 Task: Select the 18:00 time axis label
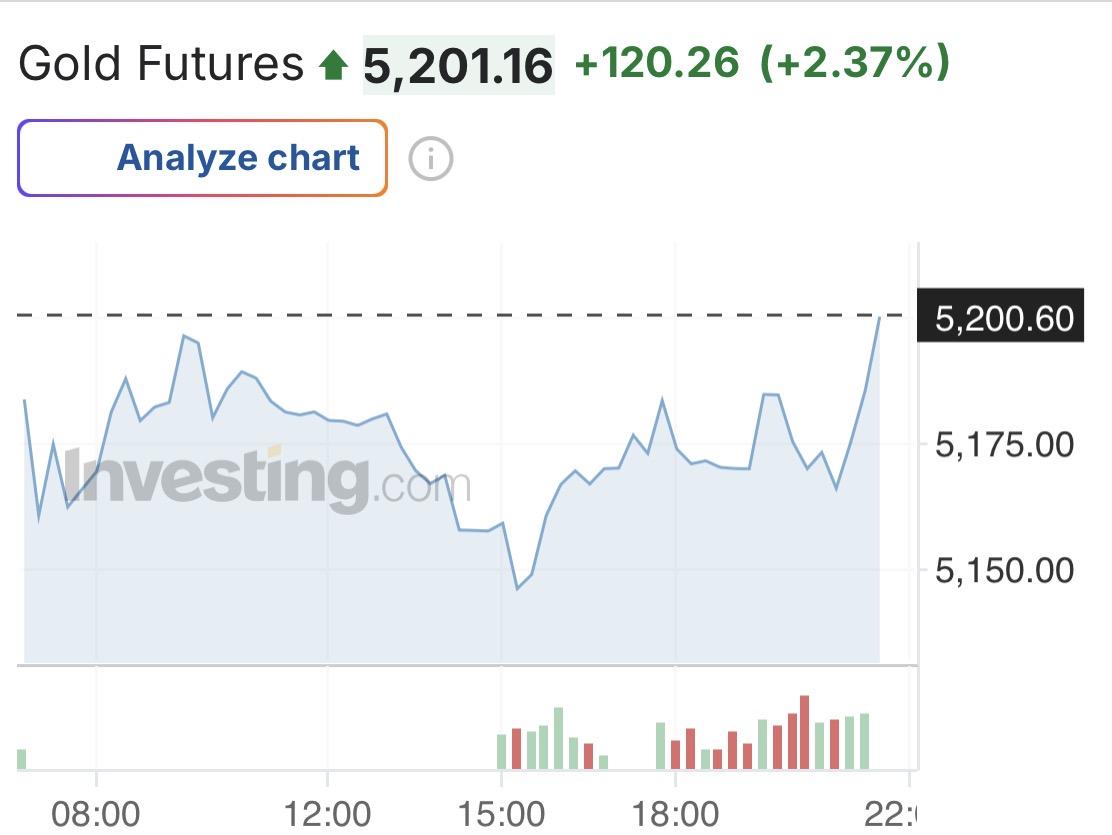point(675,814)
